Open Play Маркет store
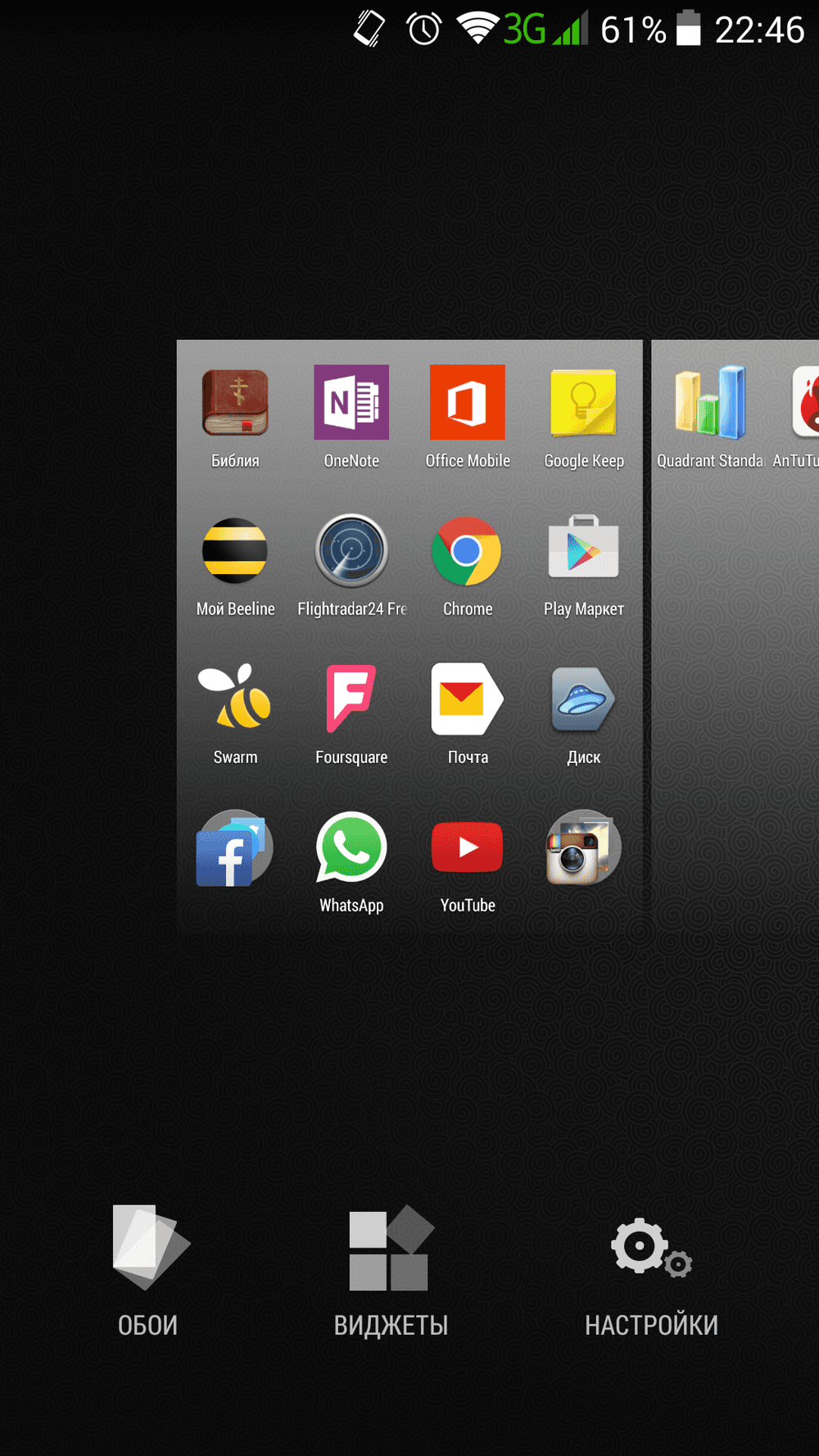 [x=583, y=547]
